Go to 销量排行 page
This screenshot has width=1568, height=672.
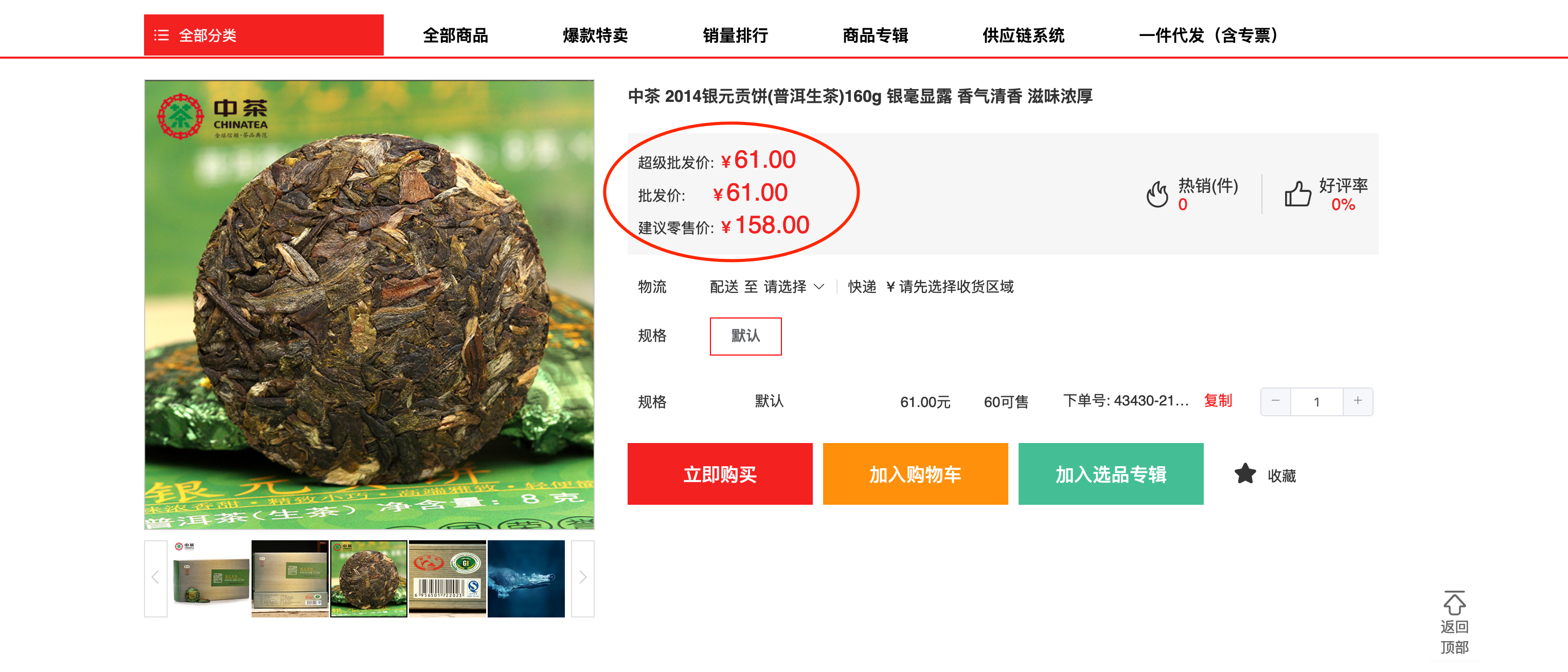pos(735,36)
